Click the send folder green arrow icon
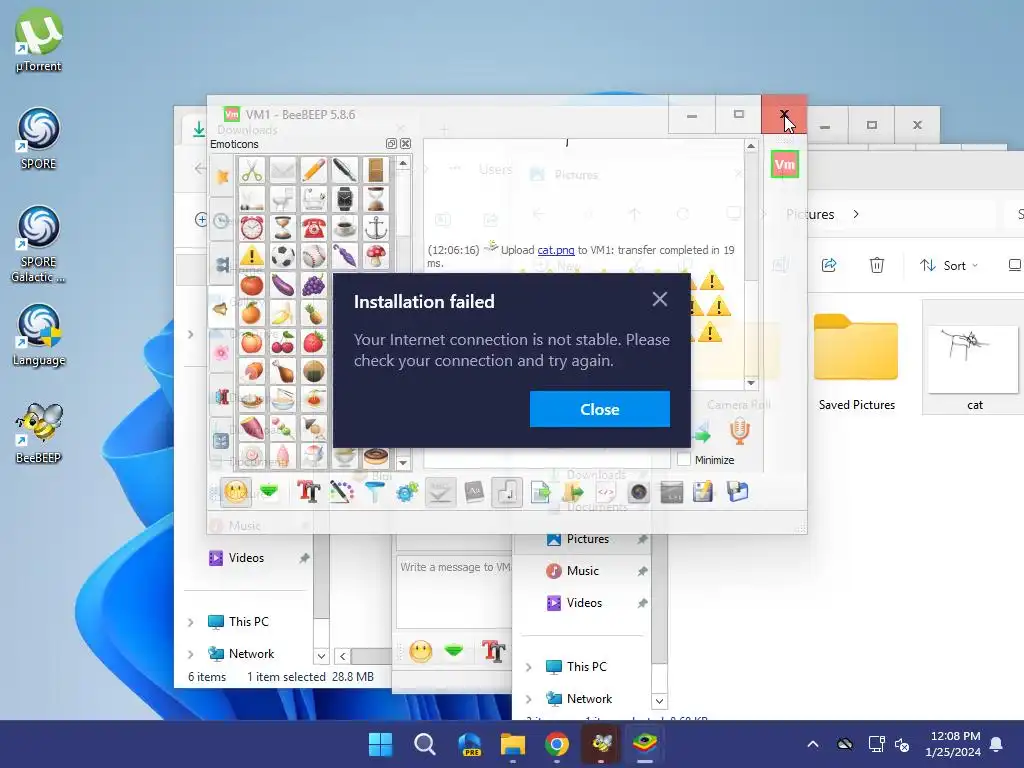 point(573,492)
